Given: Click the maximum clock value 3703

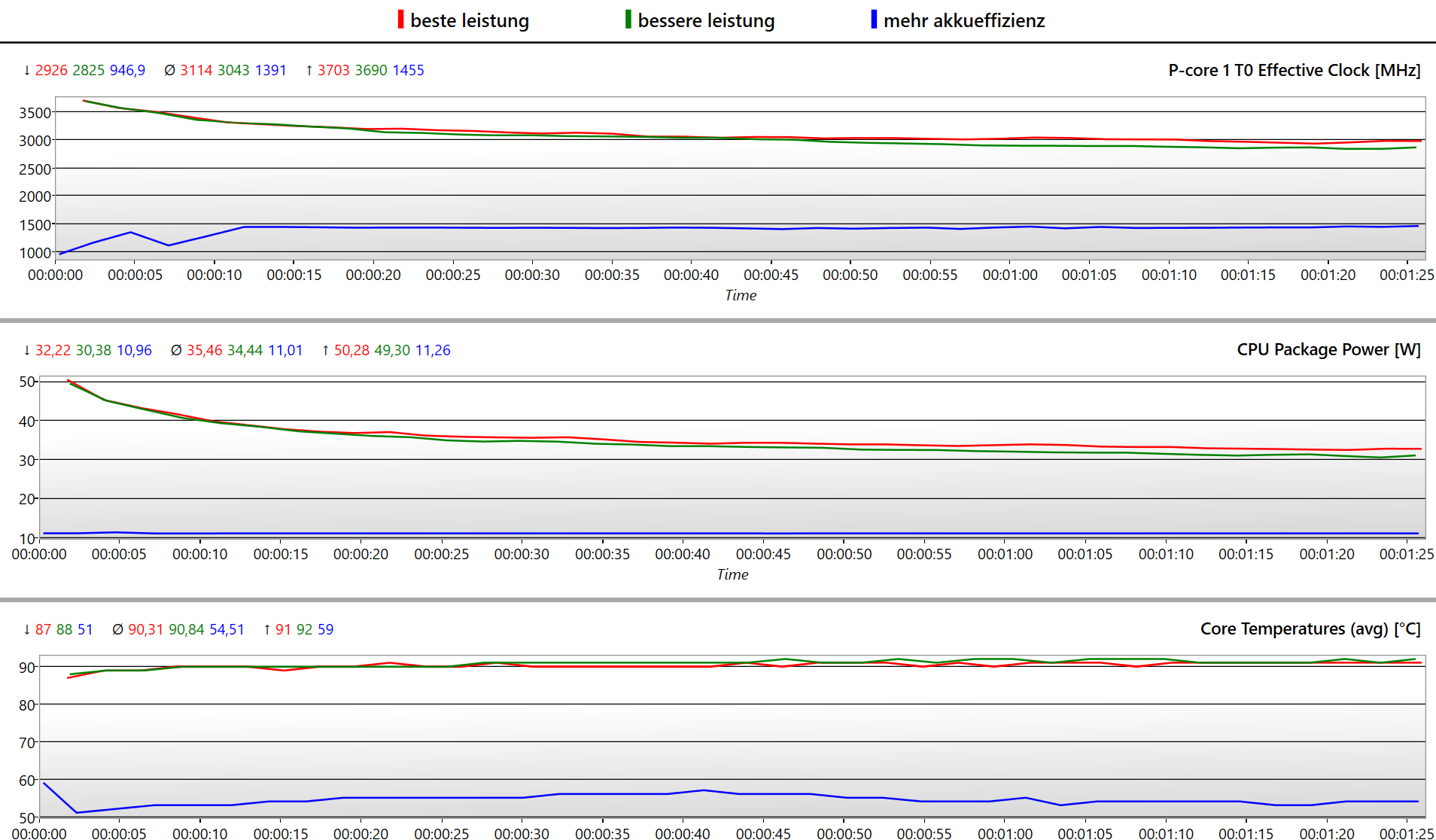Looking at the screenshot, I should (333, 70).
